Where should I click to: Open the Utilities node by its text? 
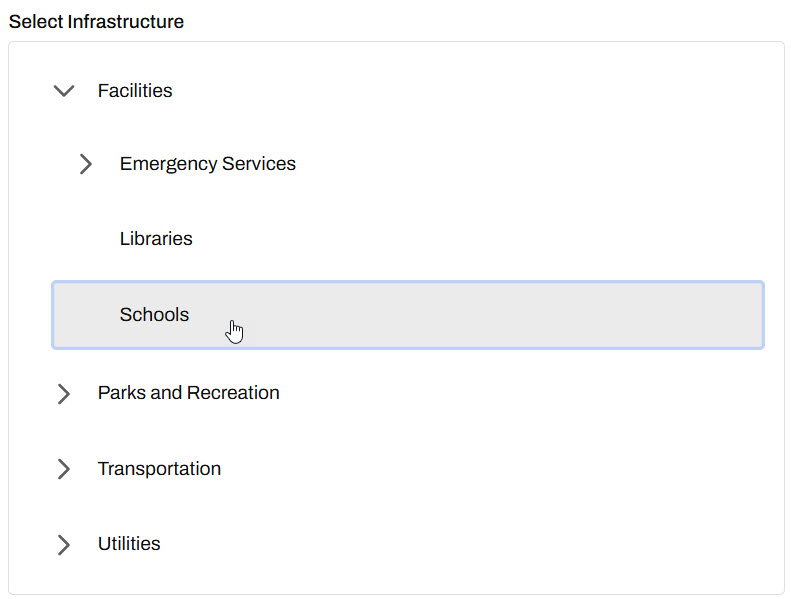point(129,544)
